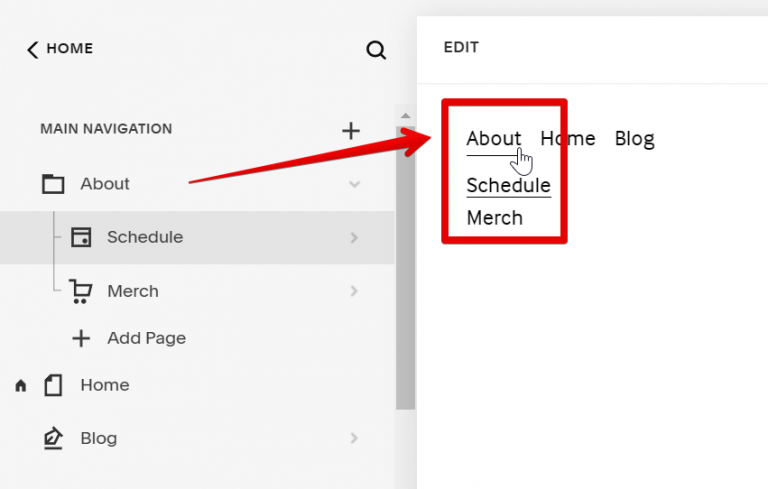Select Blog in the preview navigation
768x489 pixels.
point(634,139)
